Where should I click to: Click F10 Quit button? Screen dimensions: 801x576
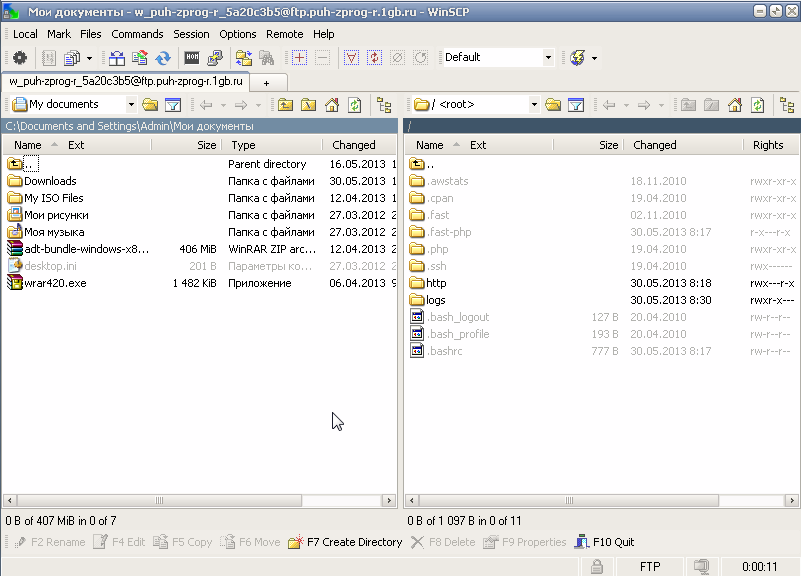[x=605, y=542]
